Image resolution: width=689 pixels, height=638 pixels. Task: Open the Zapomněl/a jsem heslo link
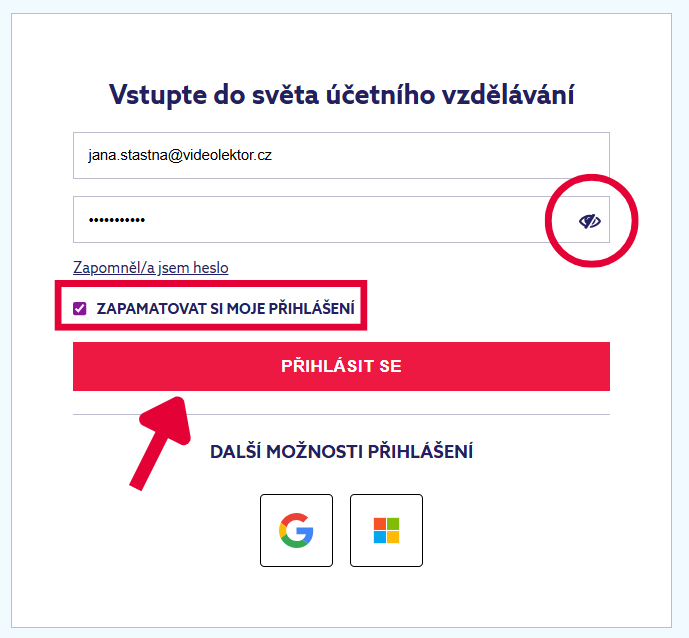coord(151,268)
